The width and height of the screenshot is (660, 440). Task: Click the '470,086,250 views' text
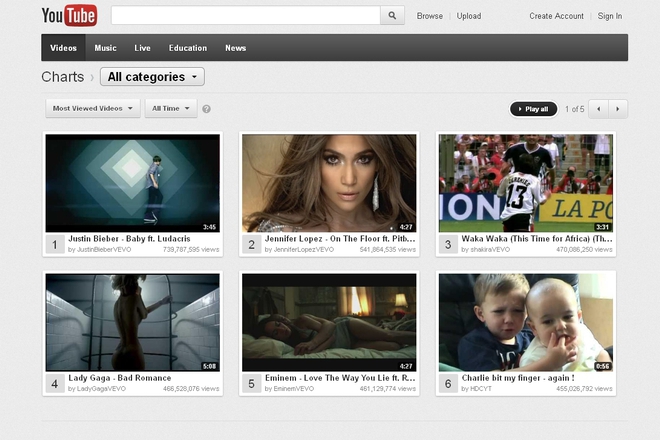[584, 250]
